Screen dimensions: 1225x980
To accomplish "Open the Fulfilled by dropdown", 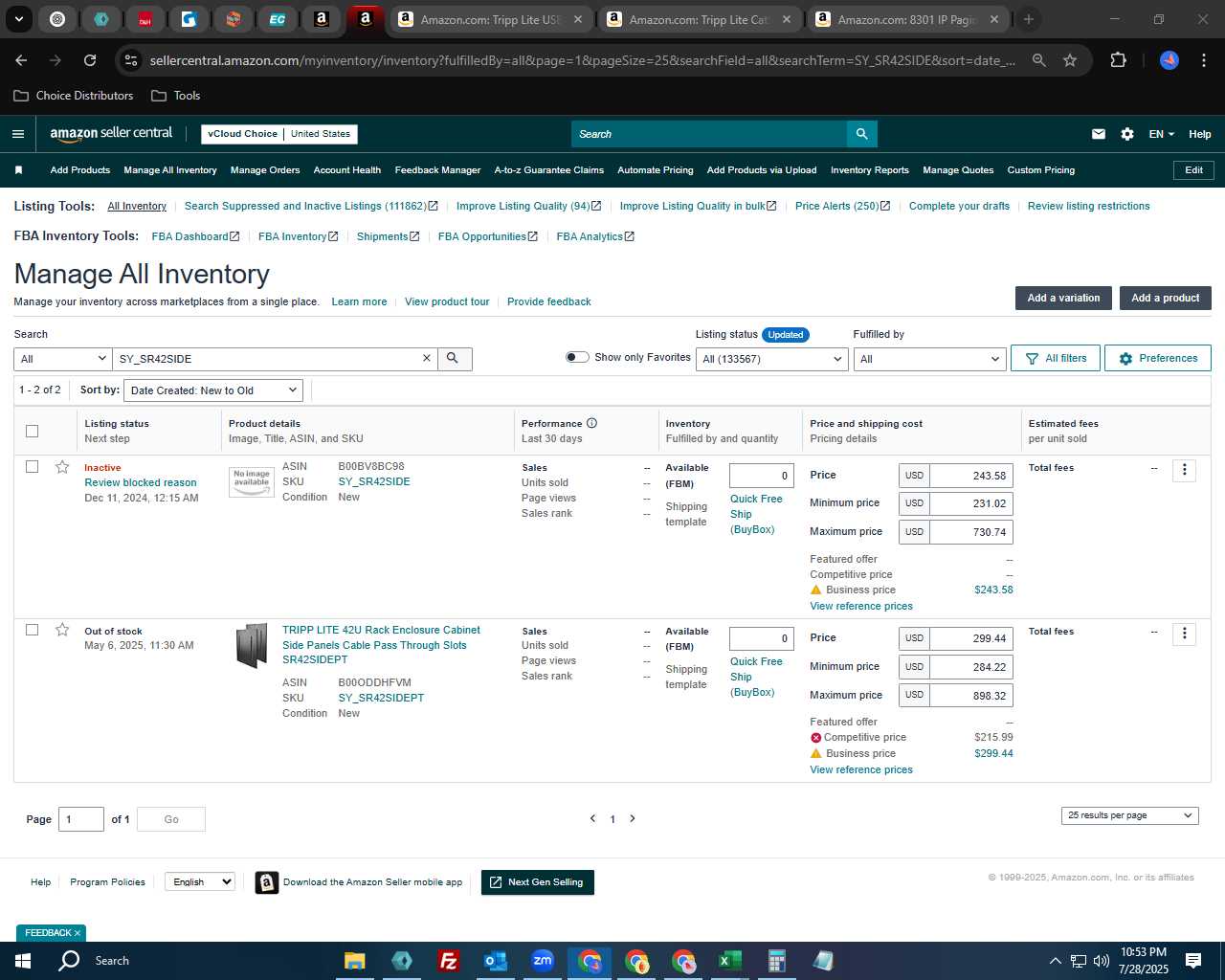I will tap(929, 359).
